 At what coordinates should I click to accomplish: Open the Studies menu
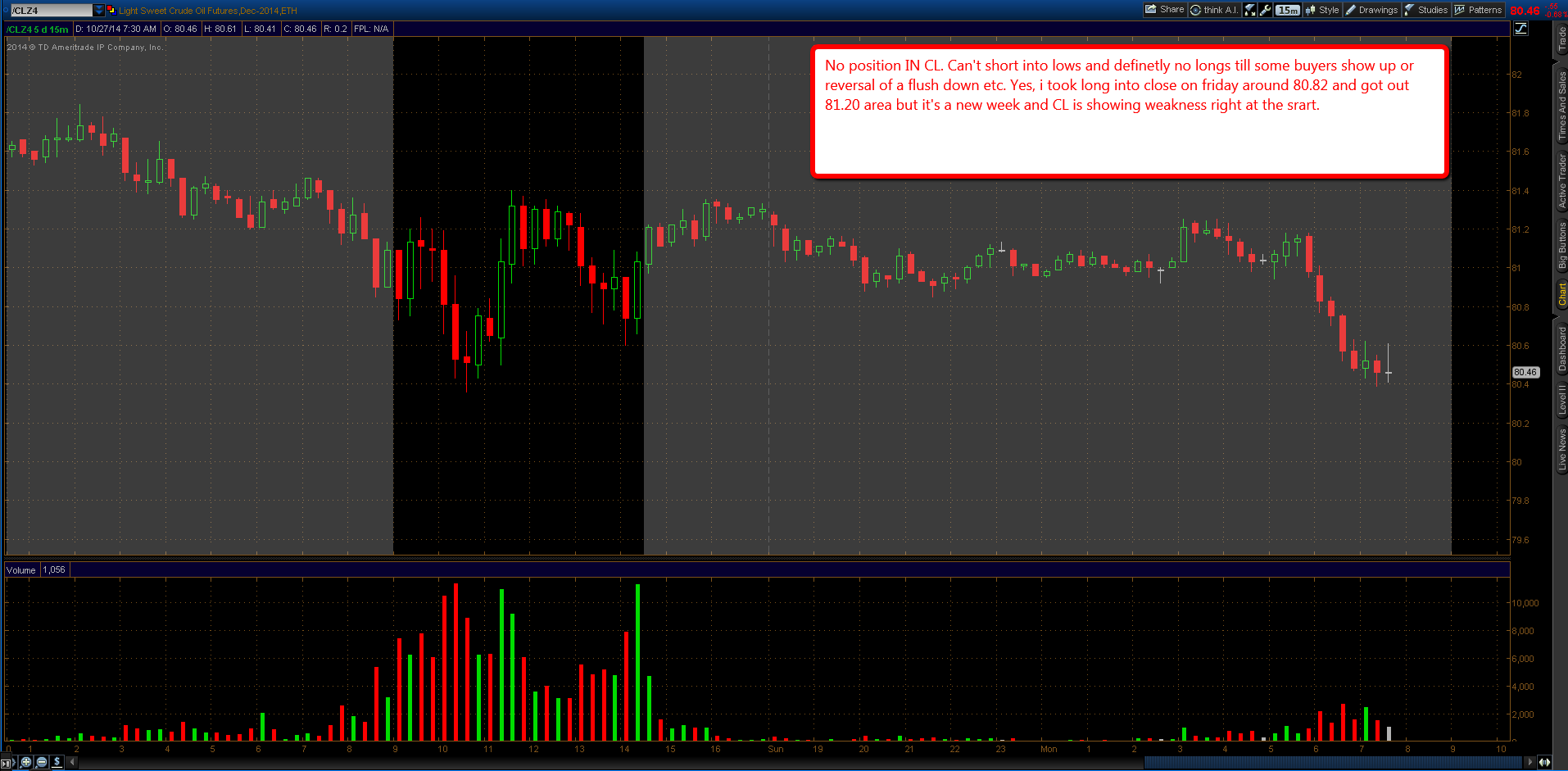(1426, 10)
